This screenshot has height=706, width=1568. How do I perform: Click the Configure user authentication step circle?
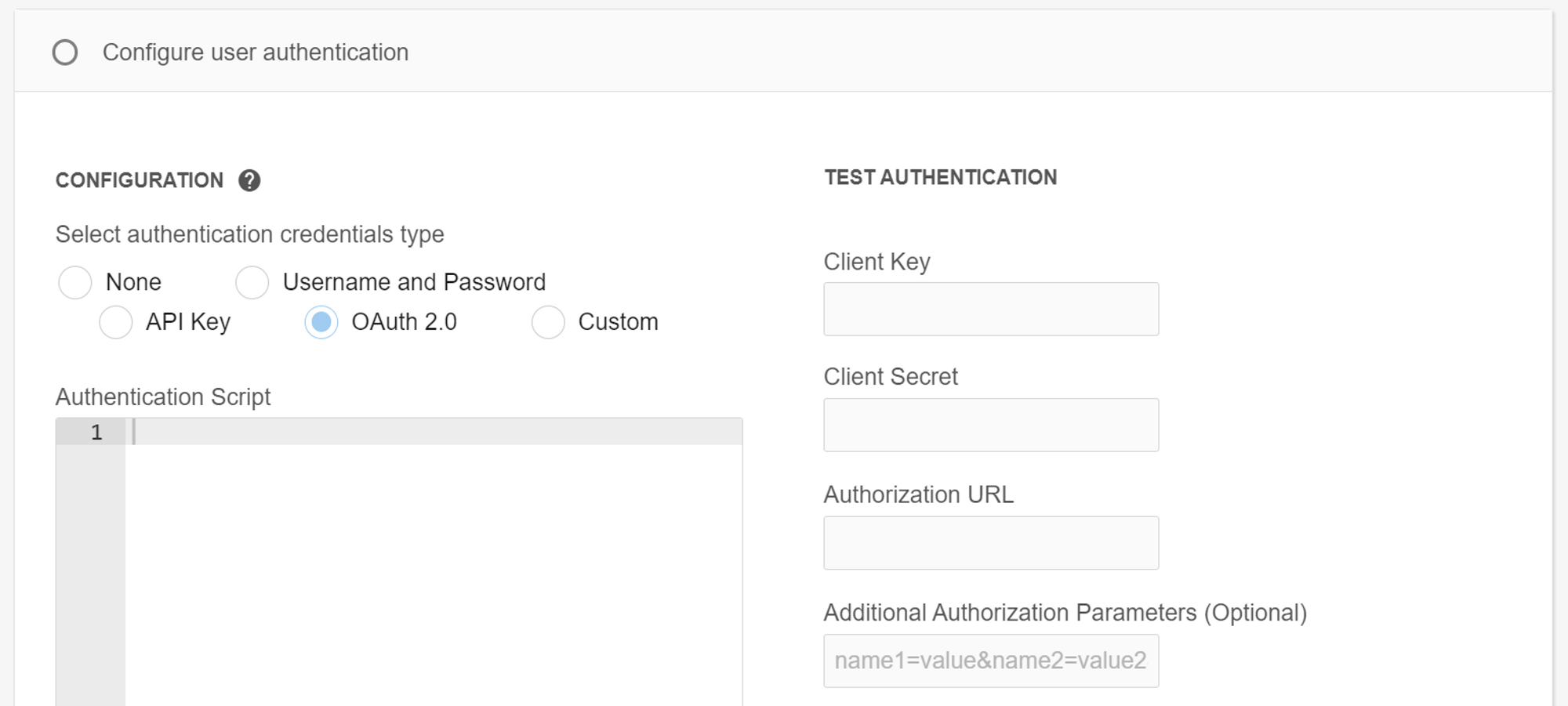point(65,52)
